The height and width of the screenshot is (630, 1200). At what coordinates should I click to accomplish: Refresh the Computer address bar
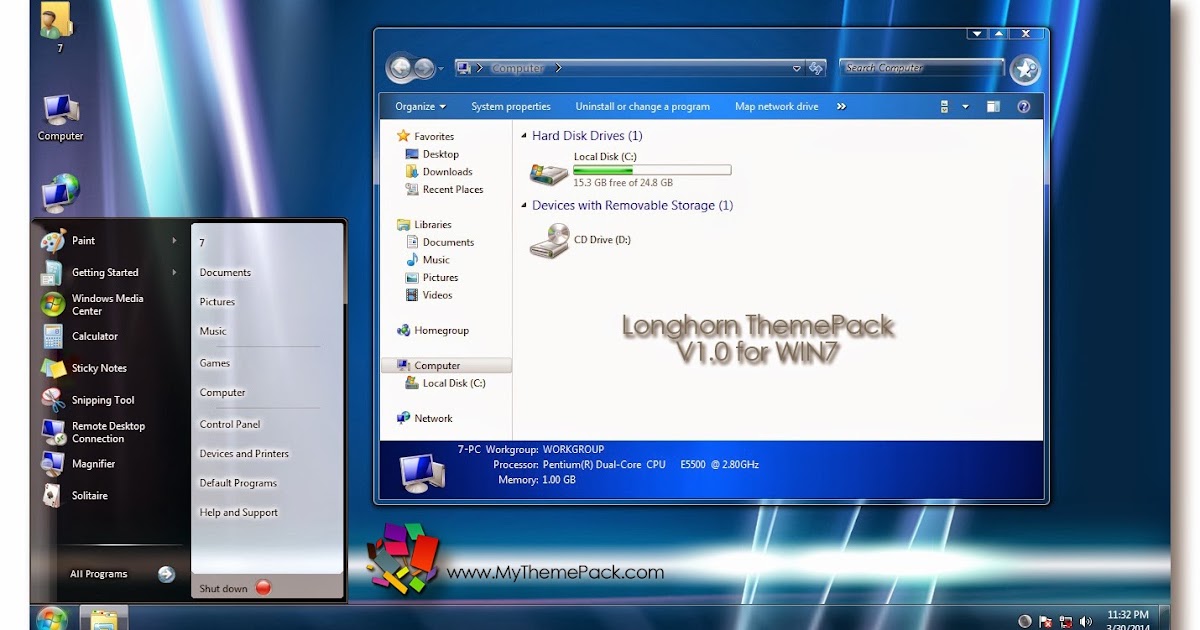pos(816,68)
